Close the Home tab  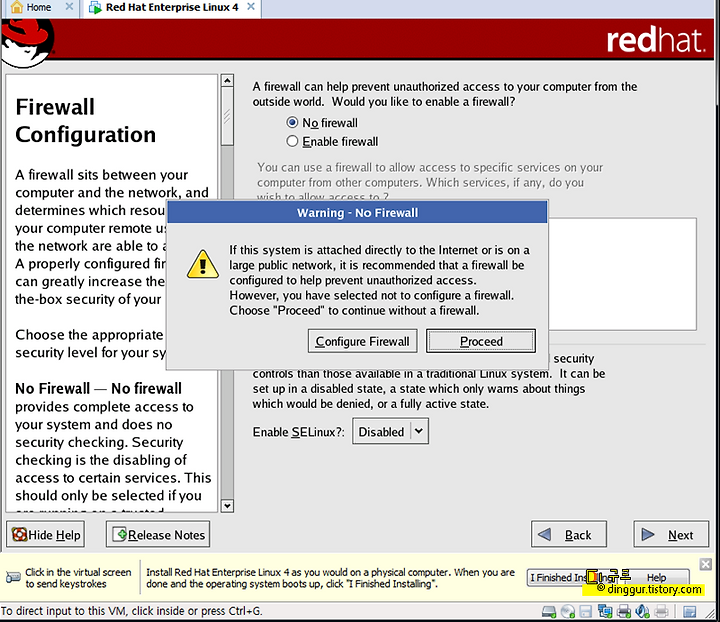(69, 7)
